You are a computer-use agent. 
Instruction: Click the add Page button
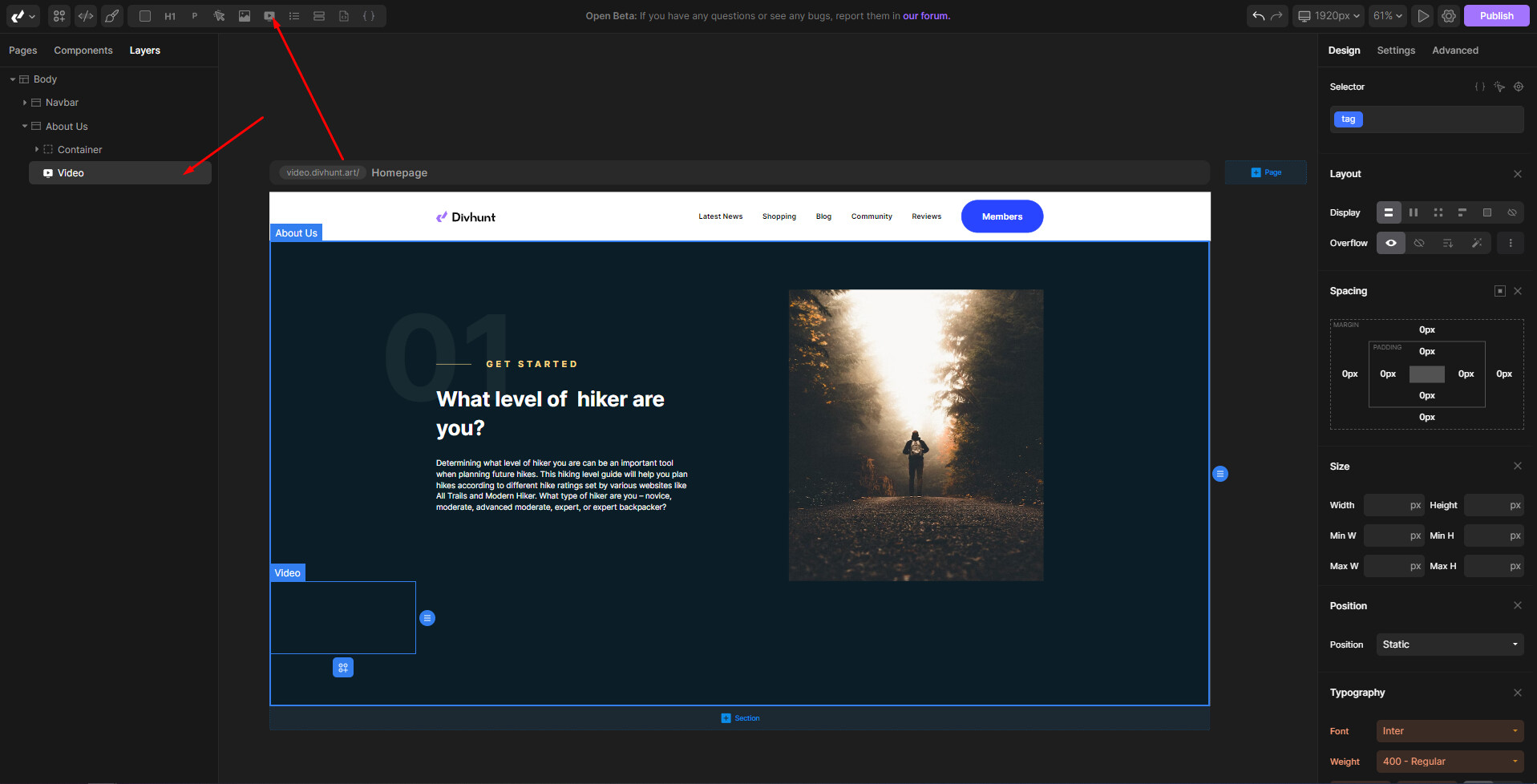pyautogui.click(x=1266, y=172)
